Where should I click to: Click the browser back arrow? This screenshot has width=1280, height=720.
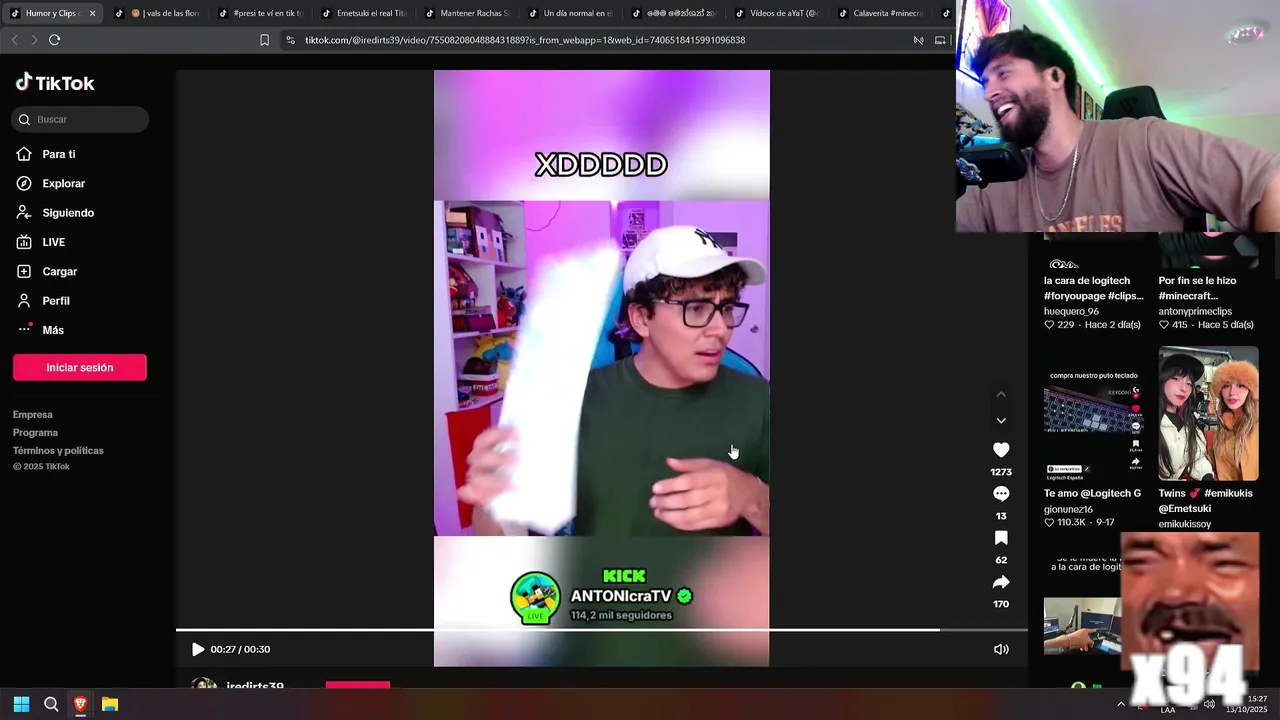(14, 40)
